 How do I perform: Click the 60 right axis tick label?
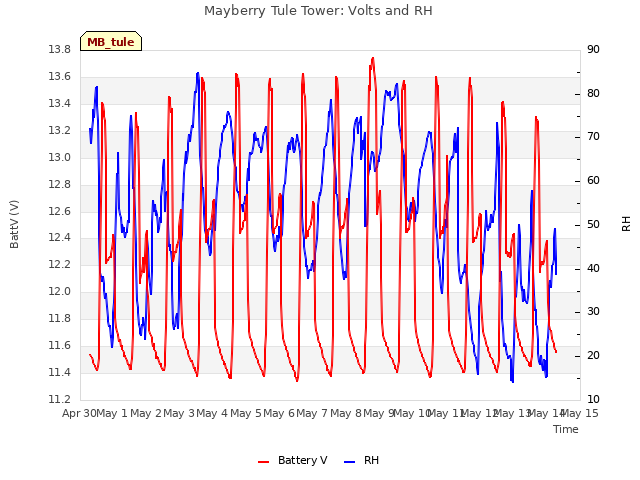click(593, 181)
